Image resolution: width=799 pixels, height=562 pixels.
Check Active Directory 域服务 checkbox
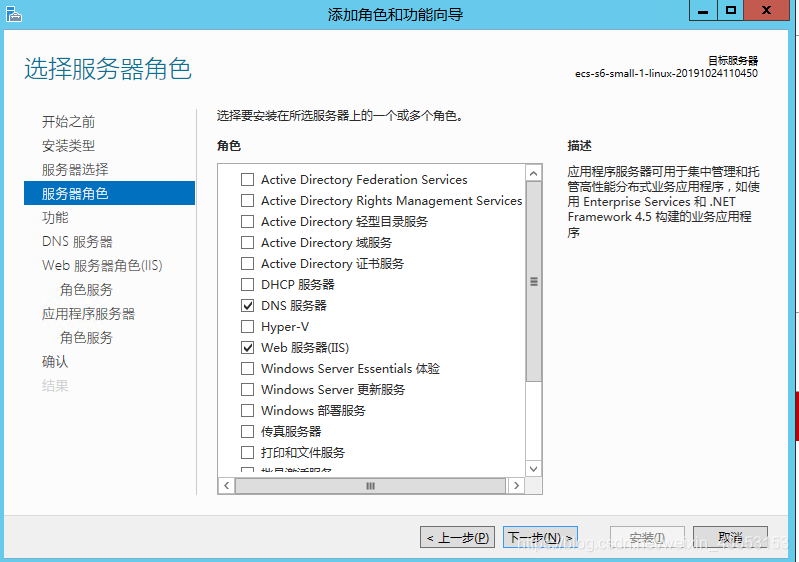tap(247, 243)
